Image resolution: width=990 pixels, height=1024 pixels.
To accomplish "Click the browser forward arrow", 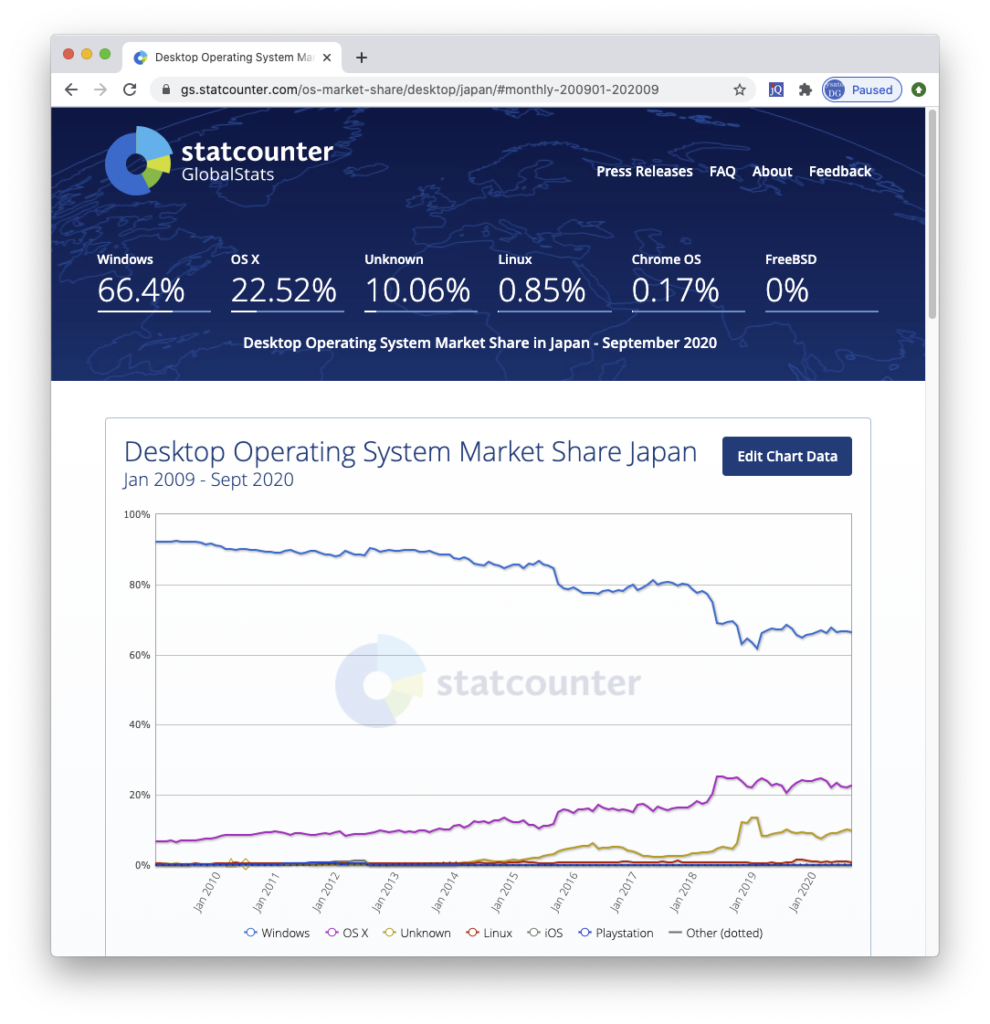I will [100, 90].
